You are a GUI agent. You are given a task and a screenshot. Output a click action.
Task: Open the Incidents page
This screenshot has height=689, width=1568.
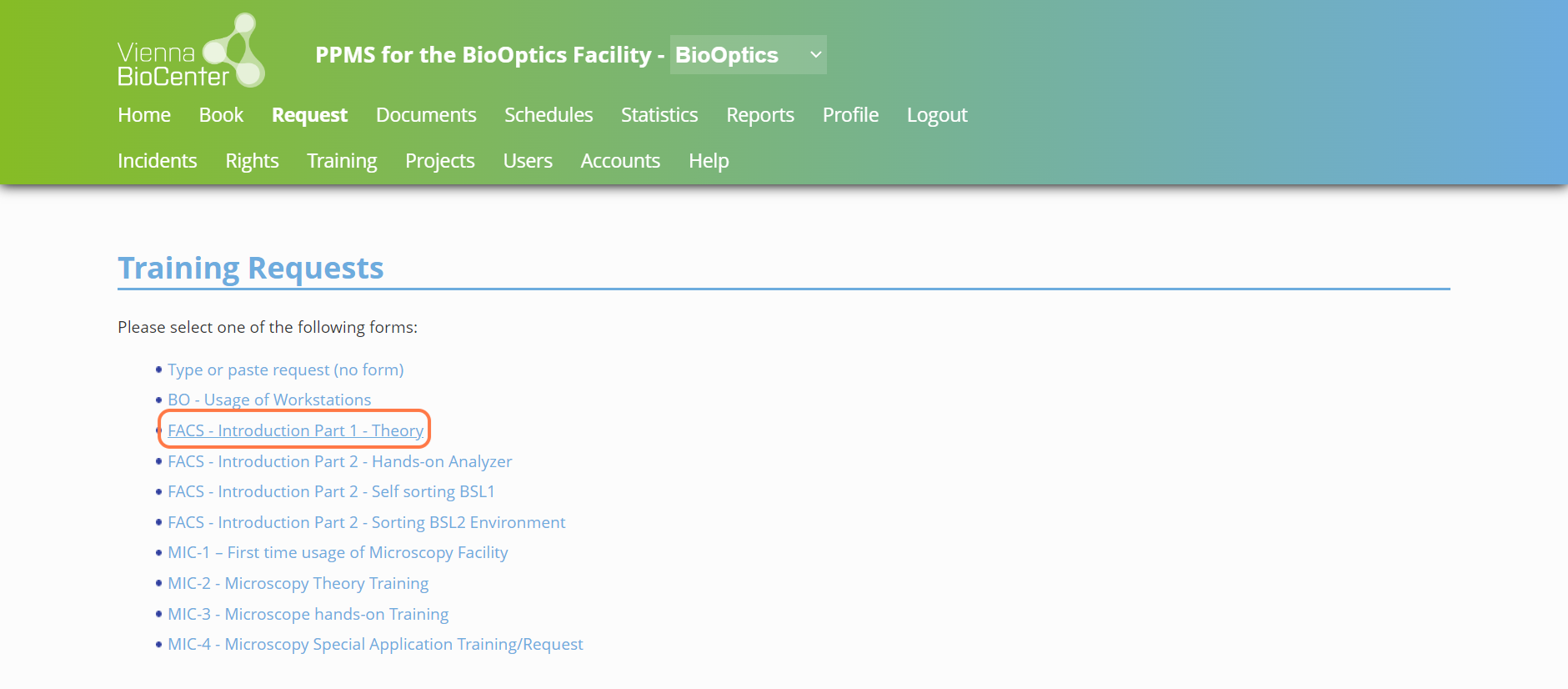[x=158, y=161]
